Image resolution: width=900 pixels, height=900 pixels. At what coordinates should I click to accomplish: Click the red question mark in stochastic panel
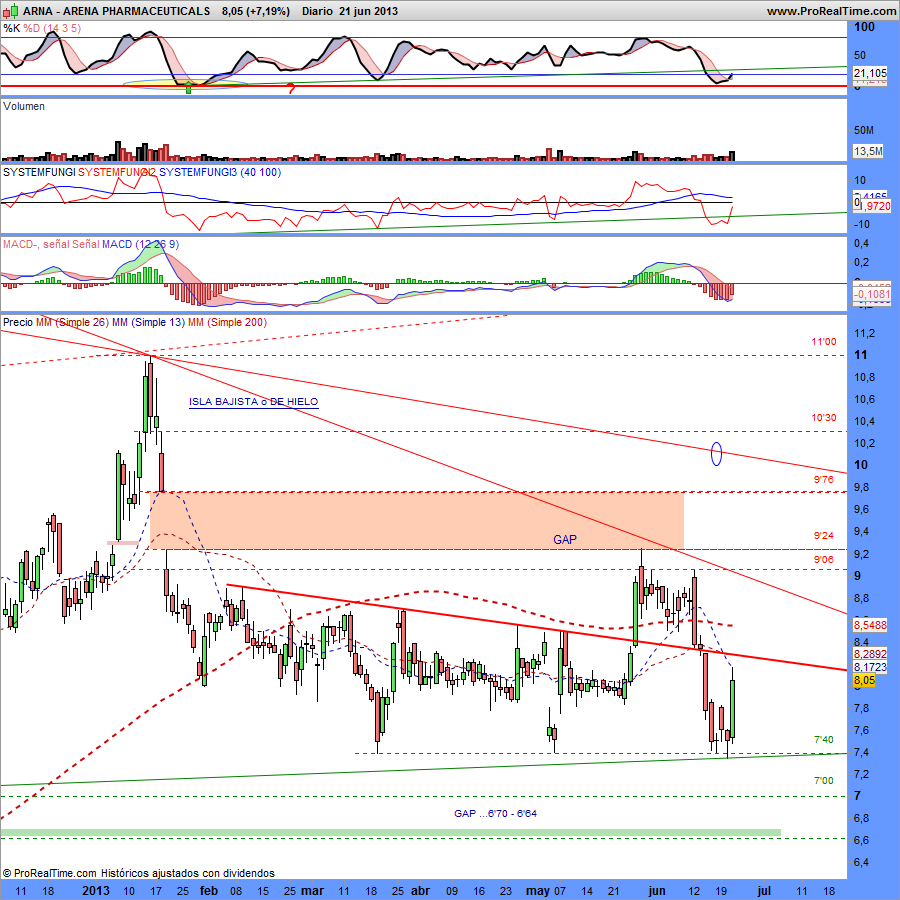coord(291,89)
